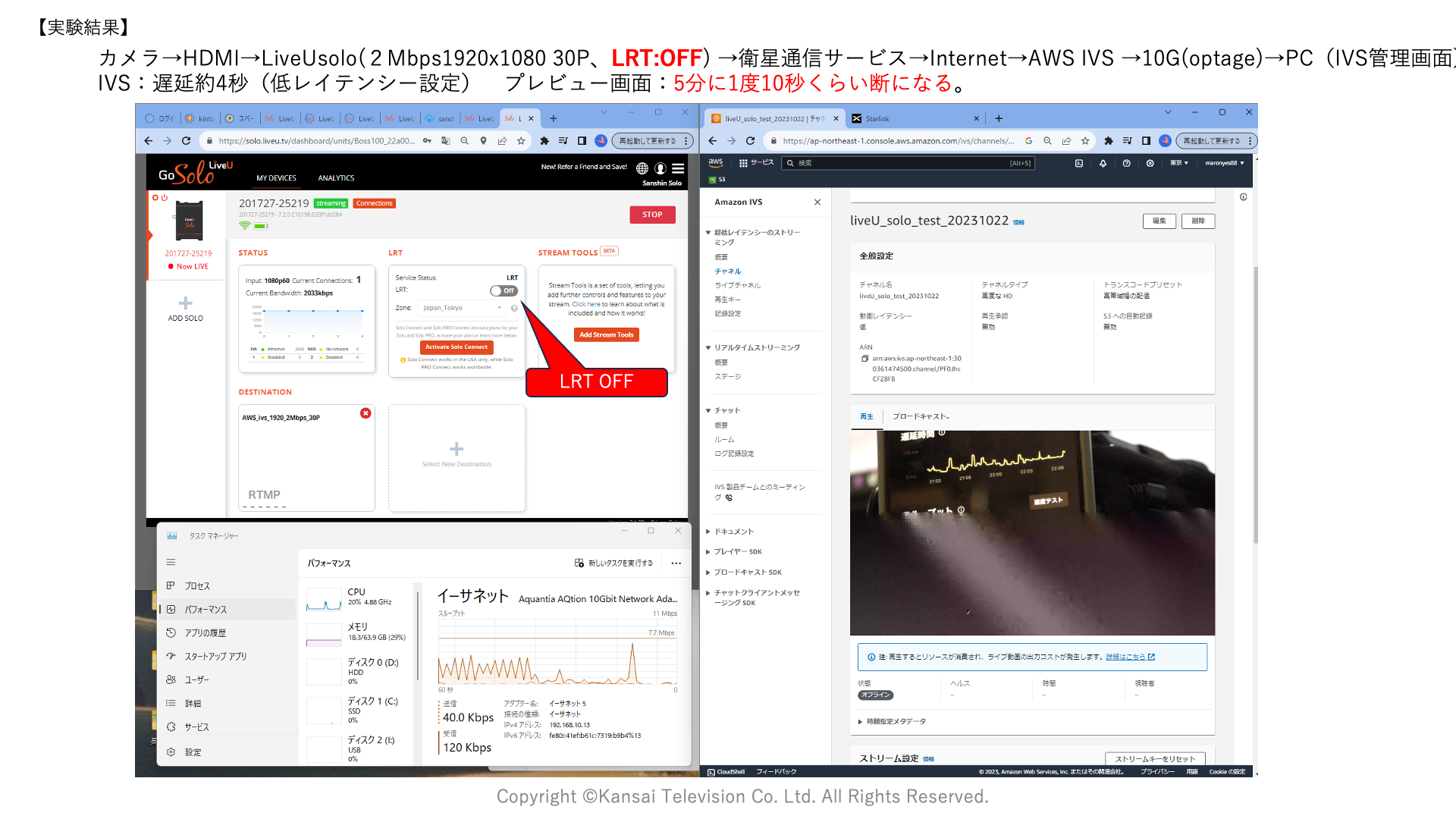Viewport: 1456px width, 819px height.
Task: Open the AWS console settings gear icon
Action: 1150,163
